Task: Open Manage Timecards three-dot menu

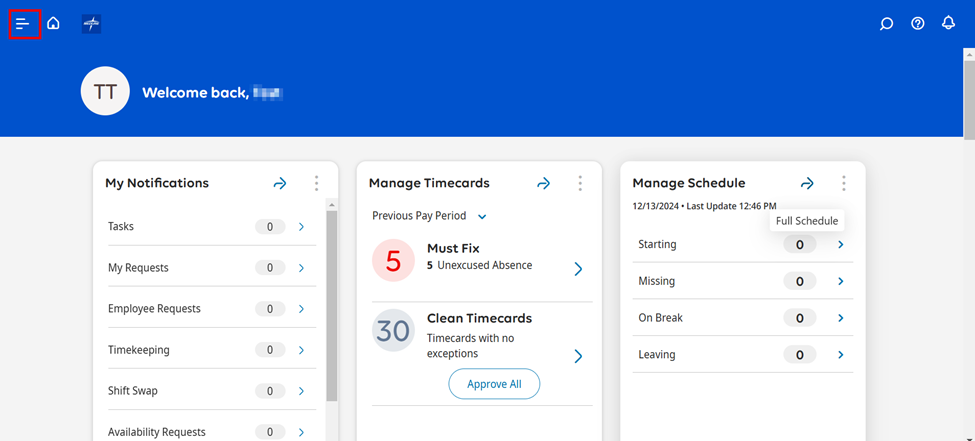Action: pyautogui.click(x=580, y=183)
